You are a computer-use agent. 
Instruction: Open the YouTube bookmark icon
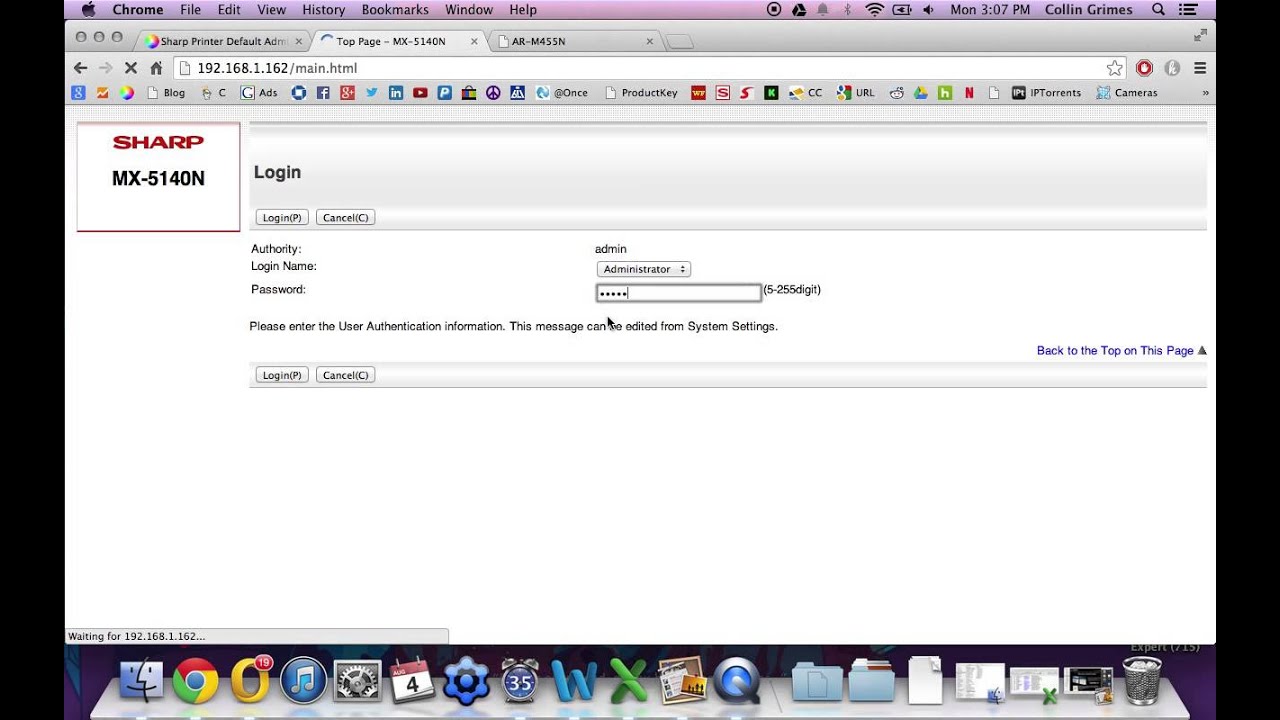[x=420, y=93]
